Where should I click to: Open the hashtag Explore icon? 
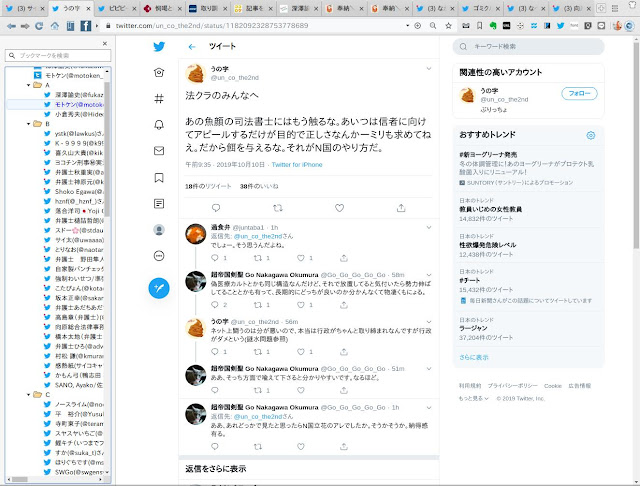tap(159, 98)
